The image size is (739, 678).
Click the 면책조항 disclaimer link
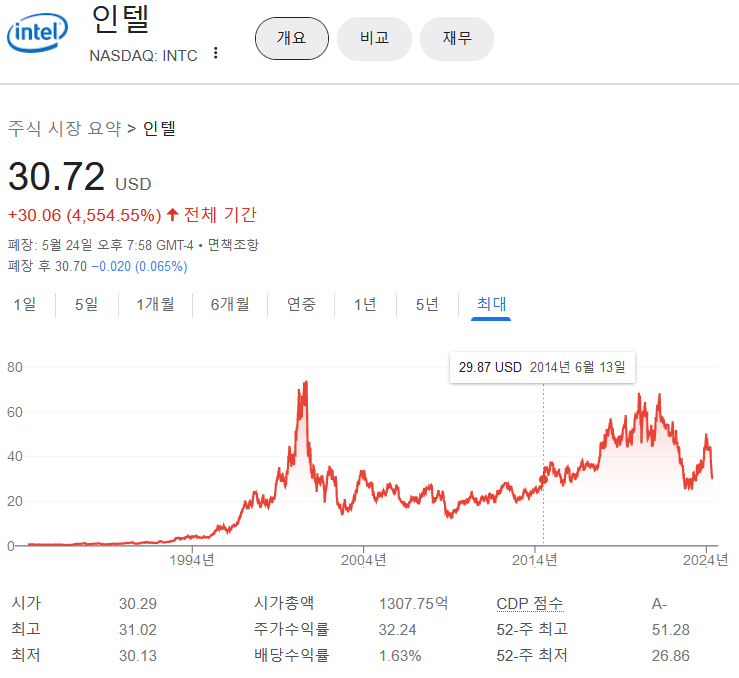233,245
